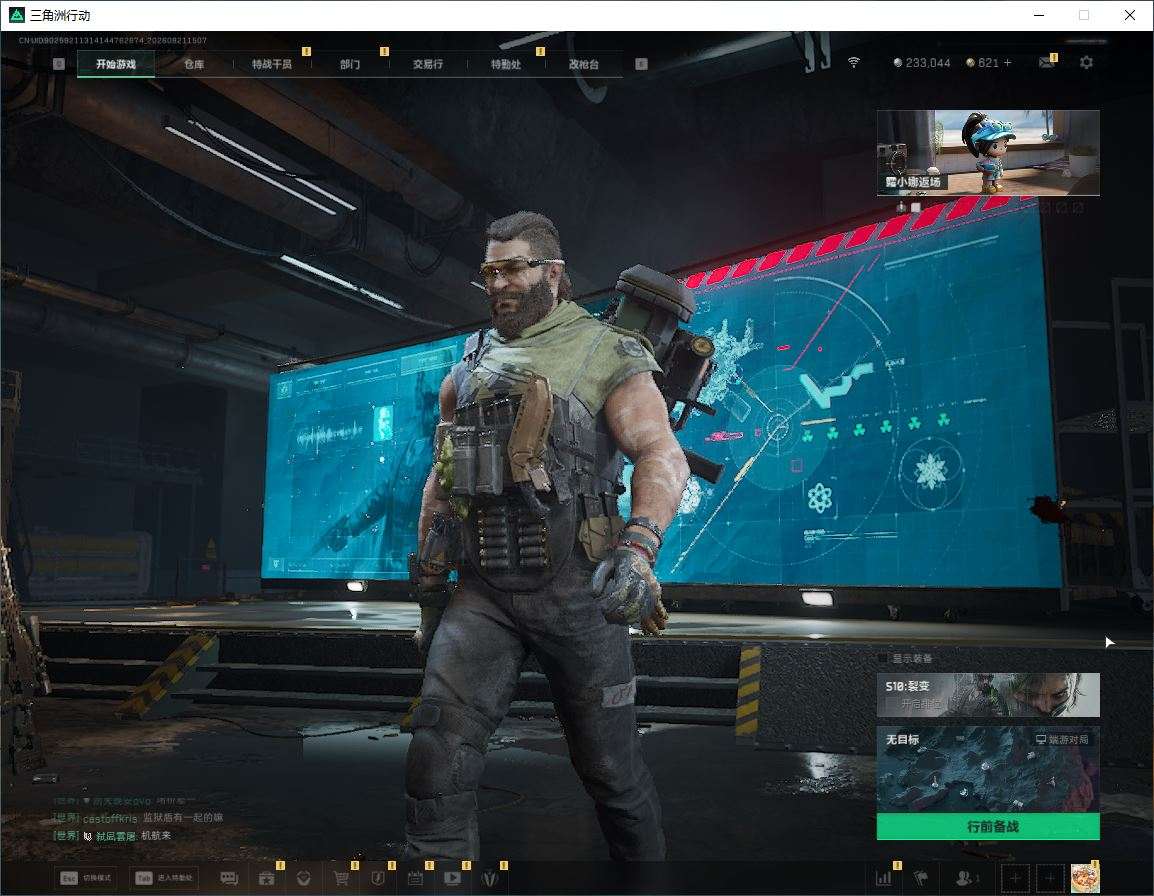This screenshot has width=1154, height=896.
Task: Click the Q key icon left of tabs
Action: 59,64
